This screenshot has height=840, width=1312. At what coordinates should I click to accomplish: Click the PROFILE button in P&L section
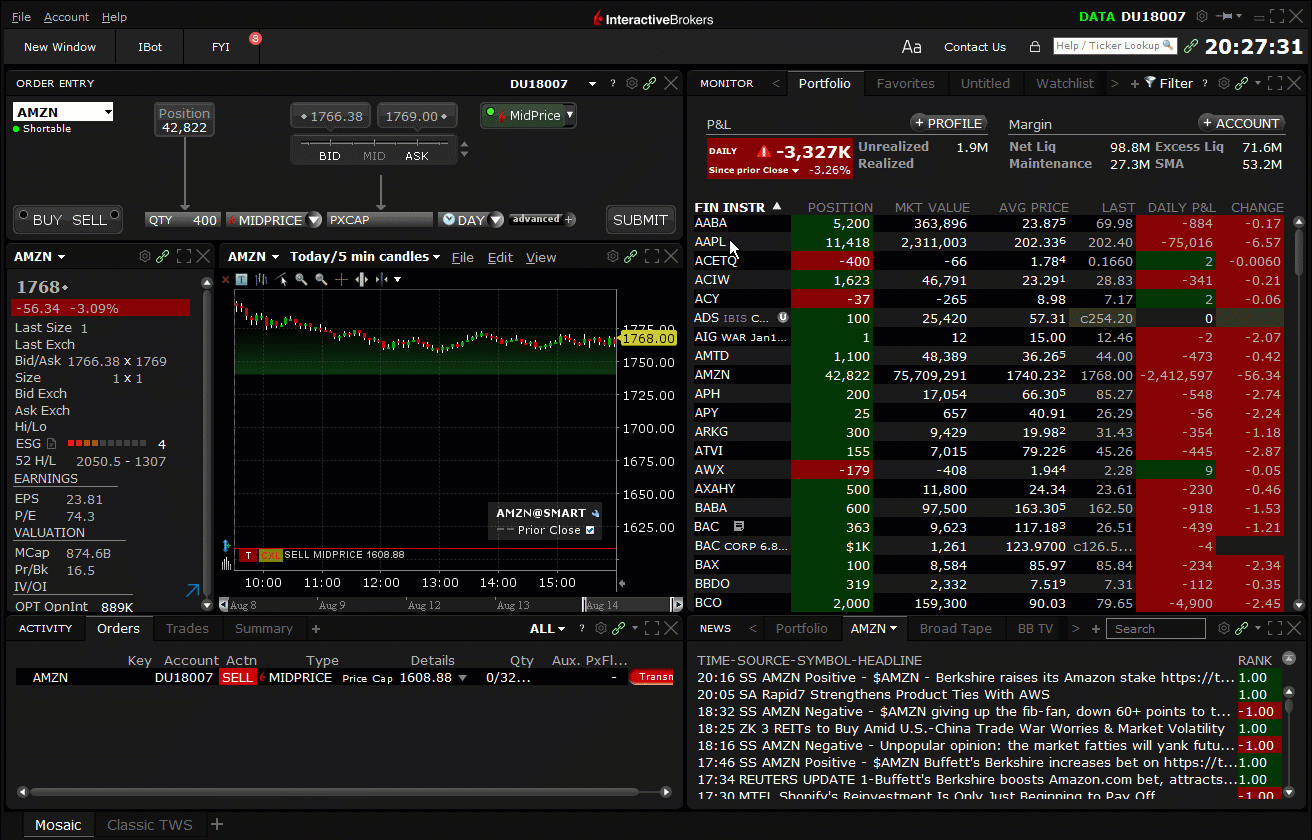point(948,123)
